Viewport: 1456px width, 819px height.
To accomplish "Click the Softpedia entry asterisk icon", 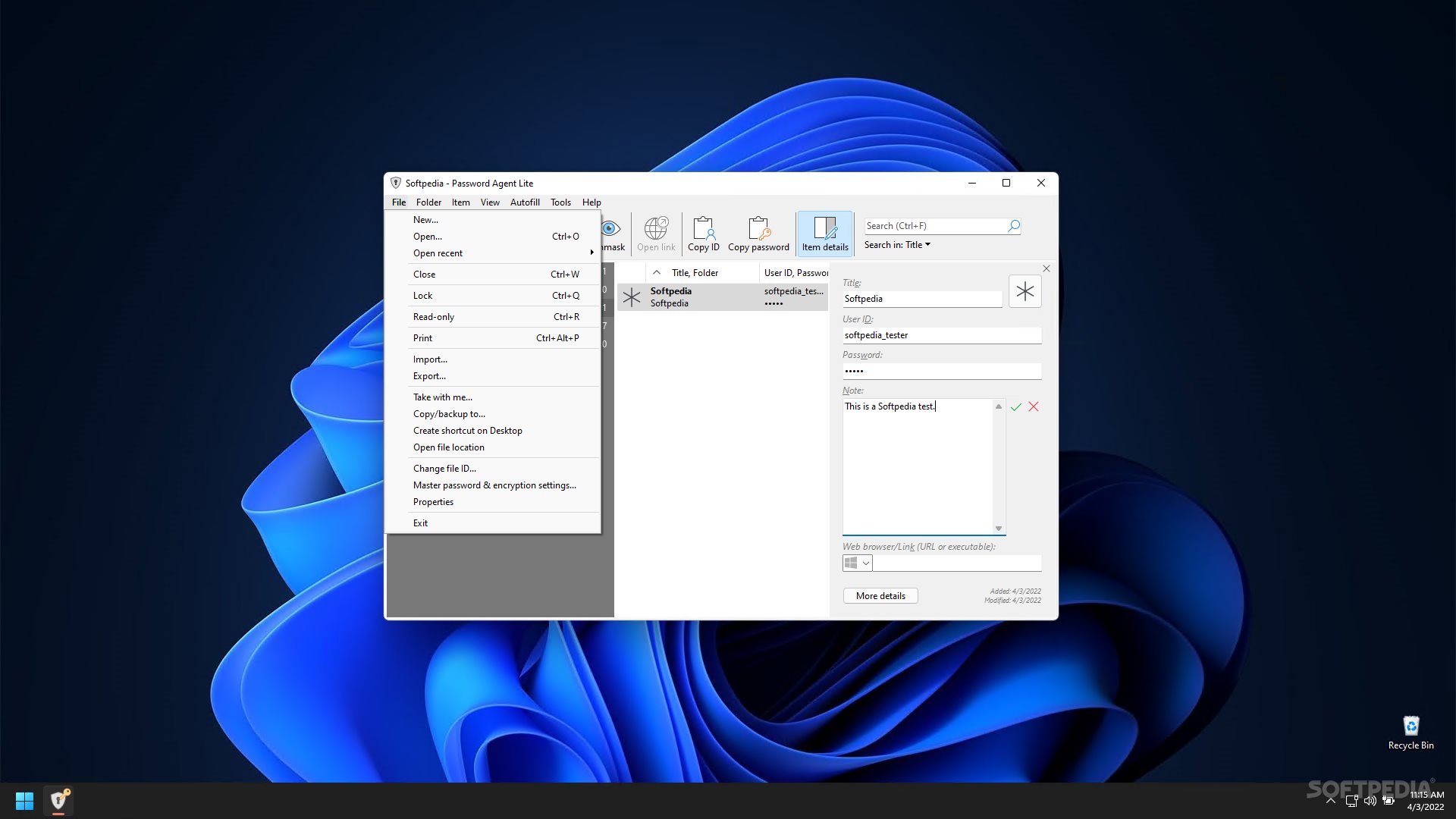I will [632, 297].
